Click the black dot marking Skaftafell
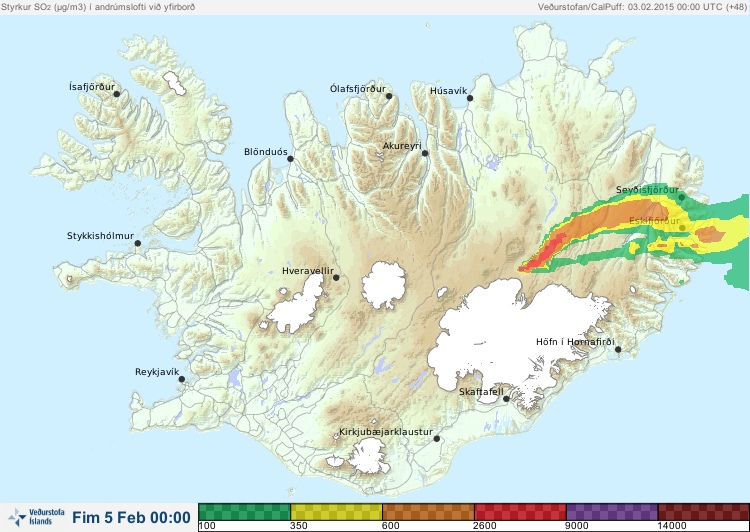 click(506, 399)
